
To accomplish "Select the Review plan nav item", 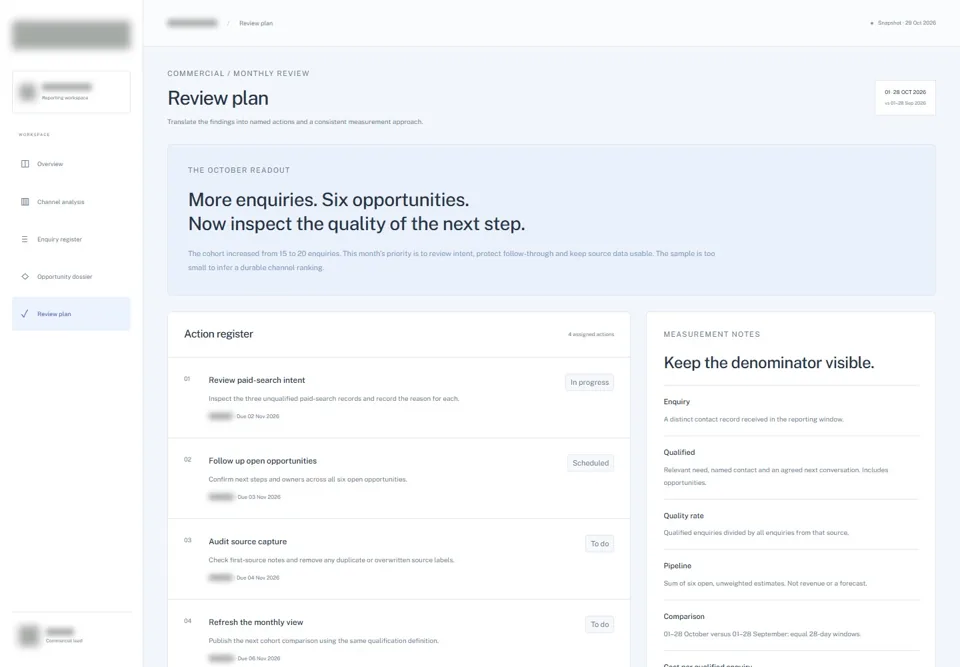I will 71,314.
